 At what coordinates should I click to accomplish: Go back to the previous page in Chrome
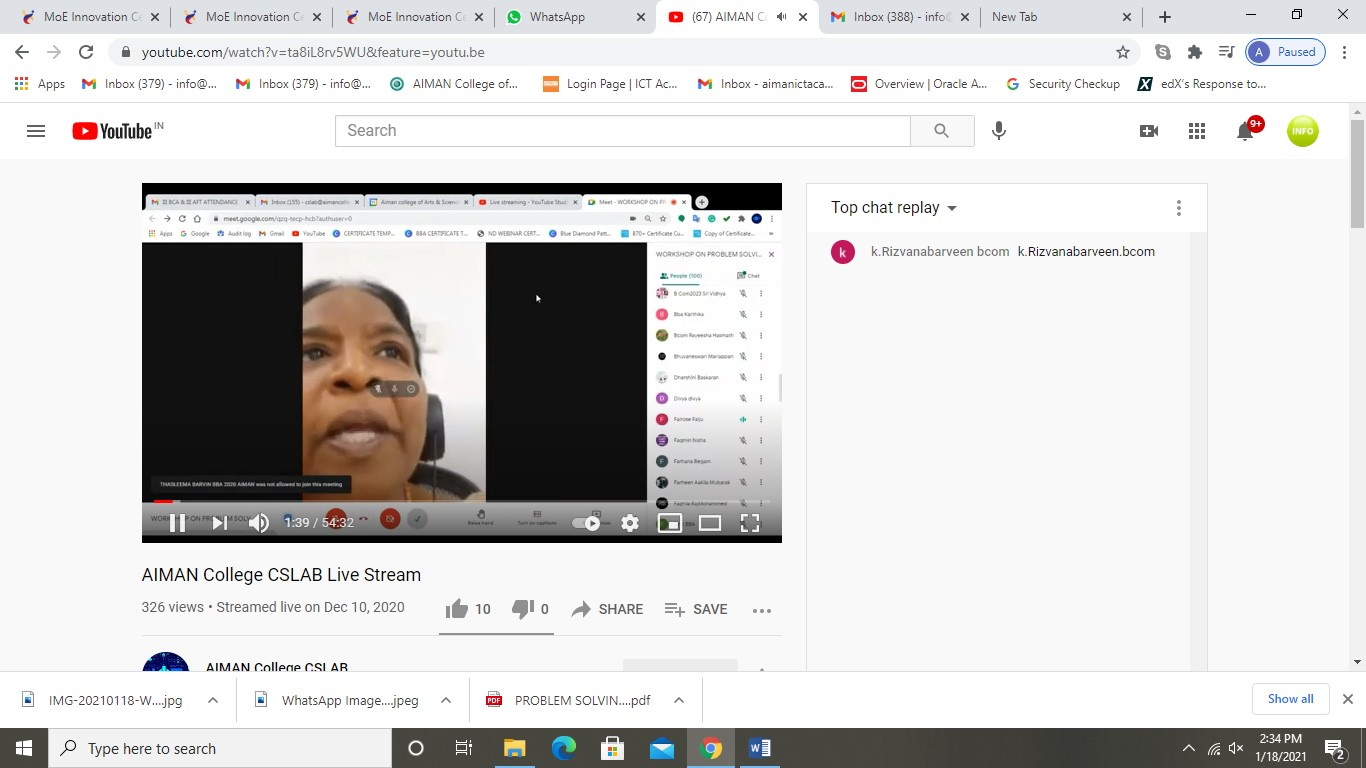(x=22, y=52)
